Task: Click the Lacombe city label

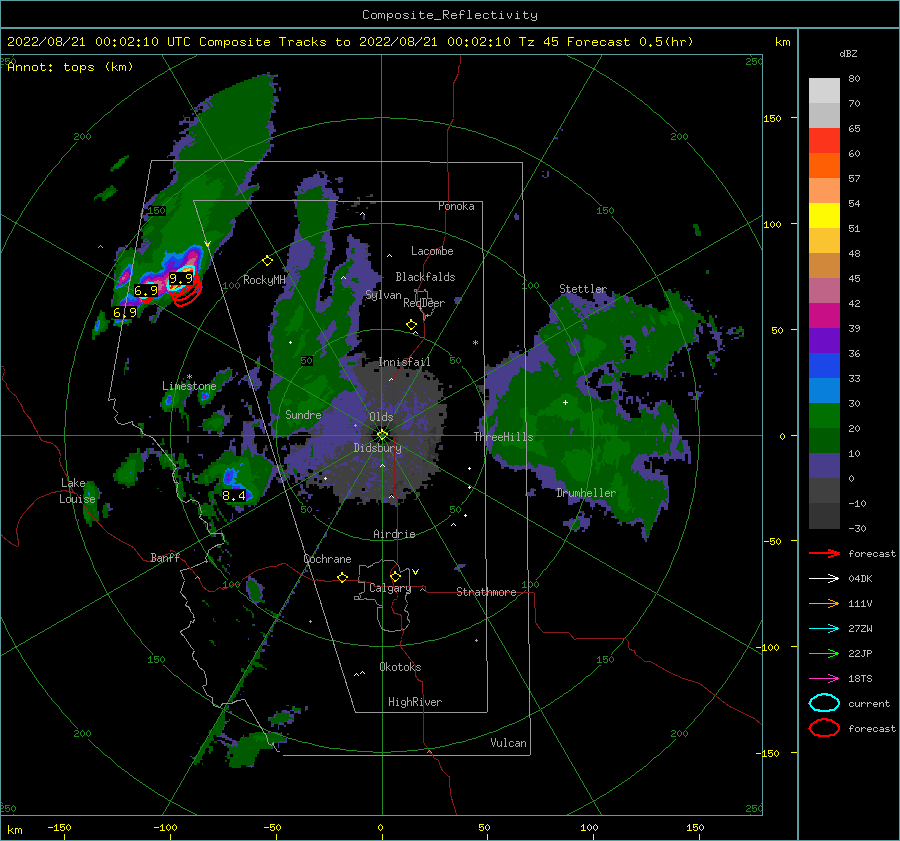Action: point(432,251)
